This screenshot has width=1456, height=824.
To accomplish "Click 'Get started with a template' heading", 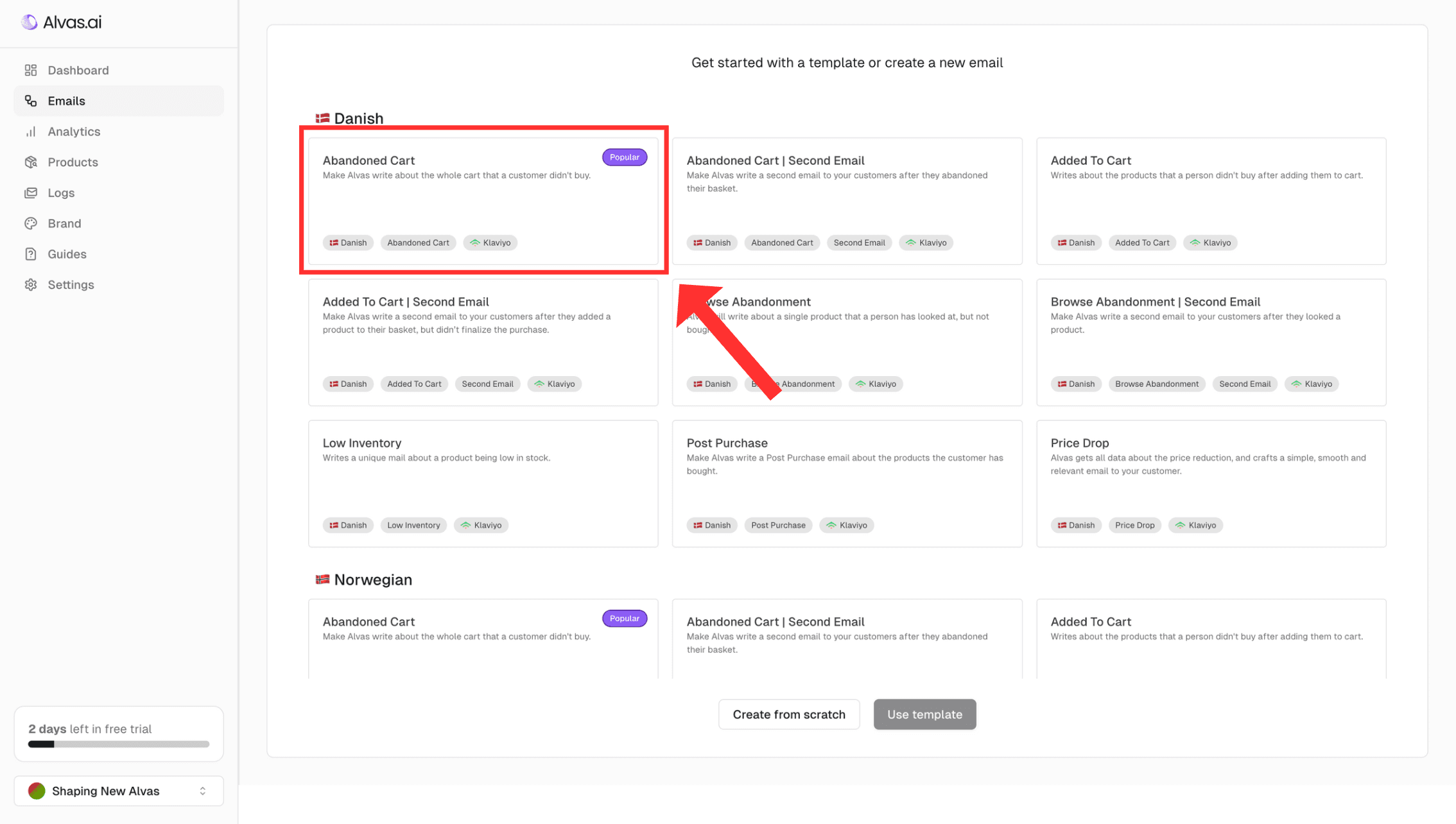I will coord(847,62).
